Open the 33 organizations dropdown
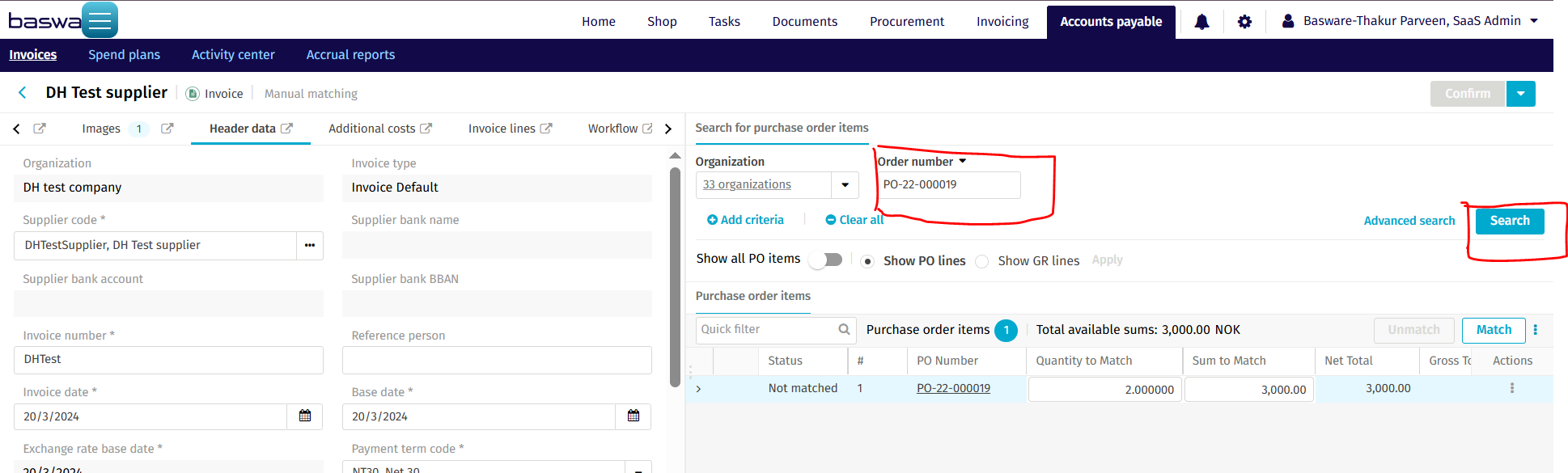 [845, 185]
